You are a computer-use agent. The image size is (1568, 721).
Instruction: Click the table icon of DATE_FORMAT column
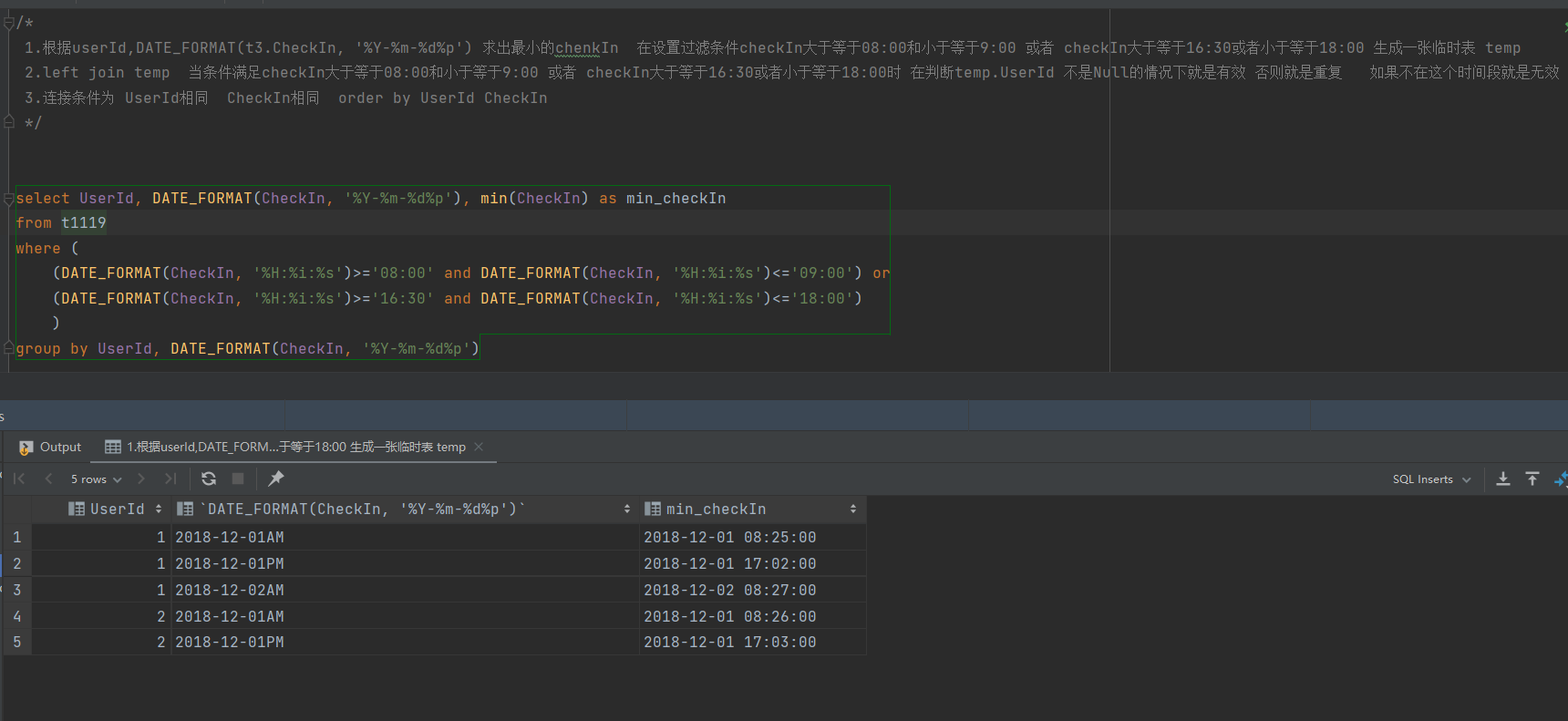tap(185, 509)
